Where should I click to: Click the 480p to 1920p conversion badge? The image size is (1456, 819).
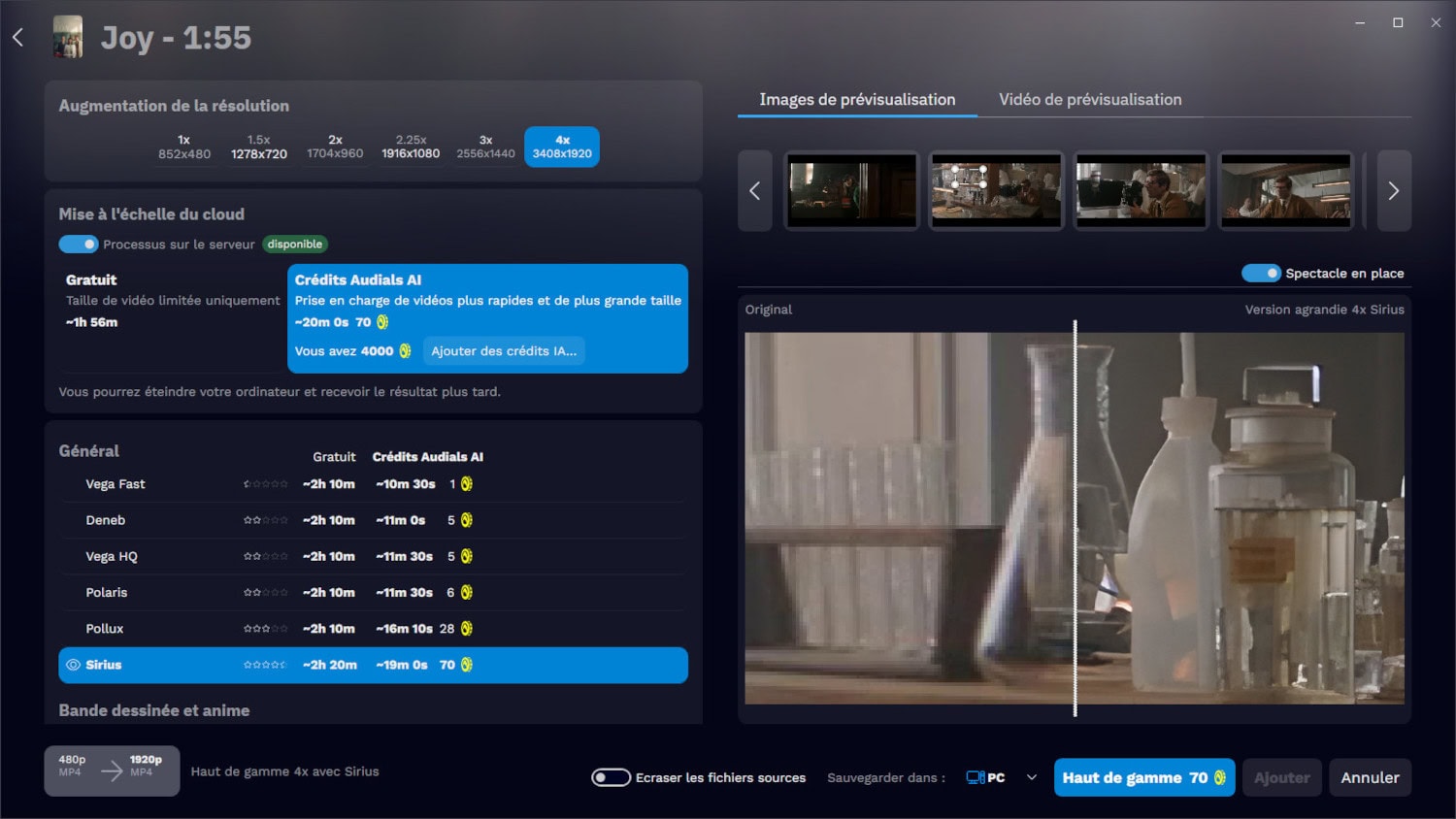click(112, 771)
